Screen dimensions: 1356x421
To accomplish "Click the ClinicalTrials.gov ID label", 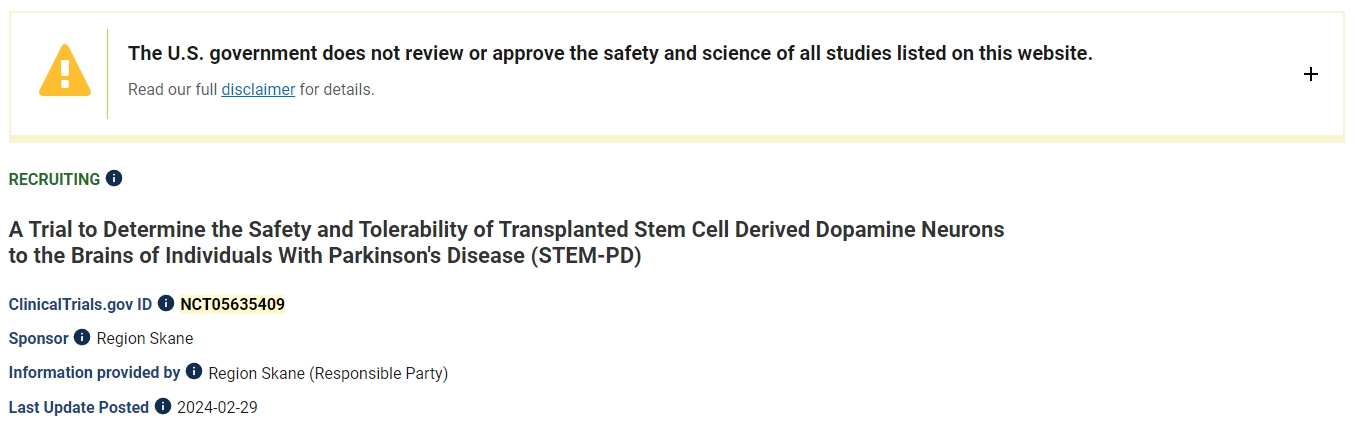I will point(80,304).
